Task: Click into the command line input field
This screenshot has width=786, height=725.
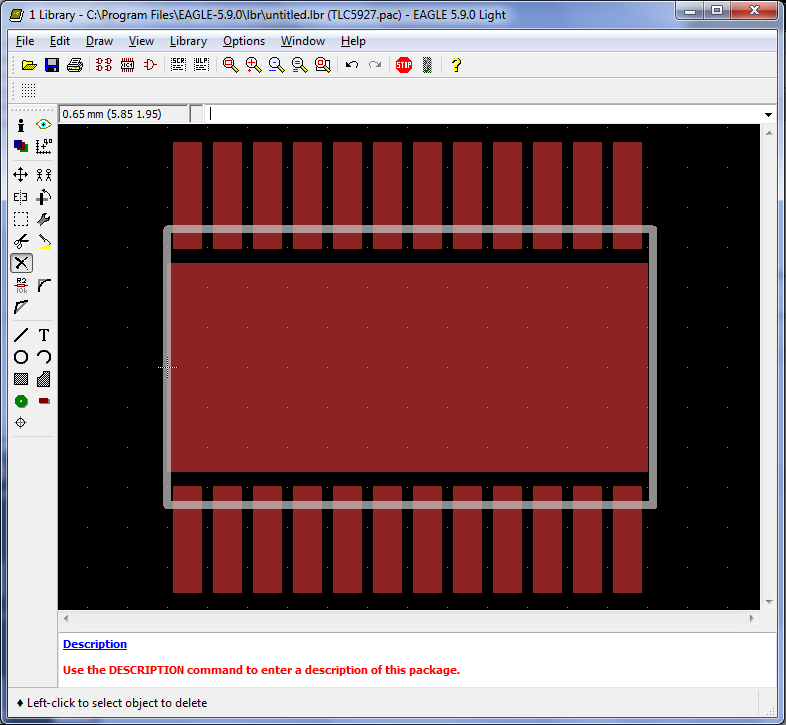Action: tap(484, 114)
